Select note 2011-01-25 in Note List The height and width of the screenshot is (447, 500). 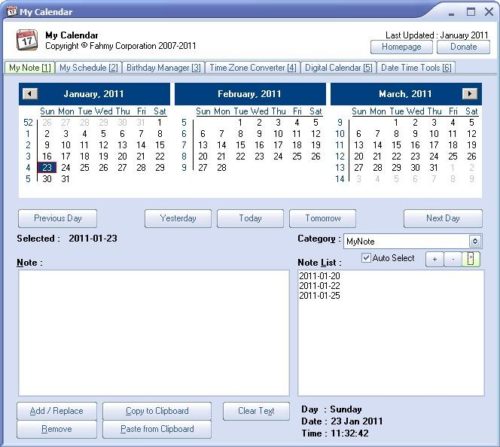tap(320, 295)
